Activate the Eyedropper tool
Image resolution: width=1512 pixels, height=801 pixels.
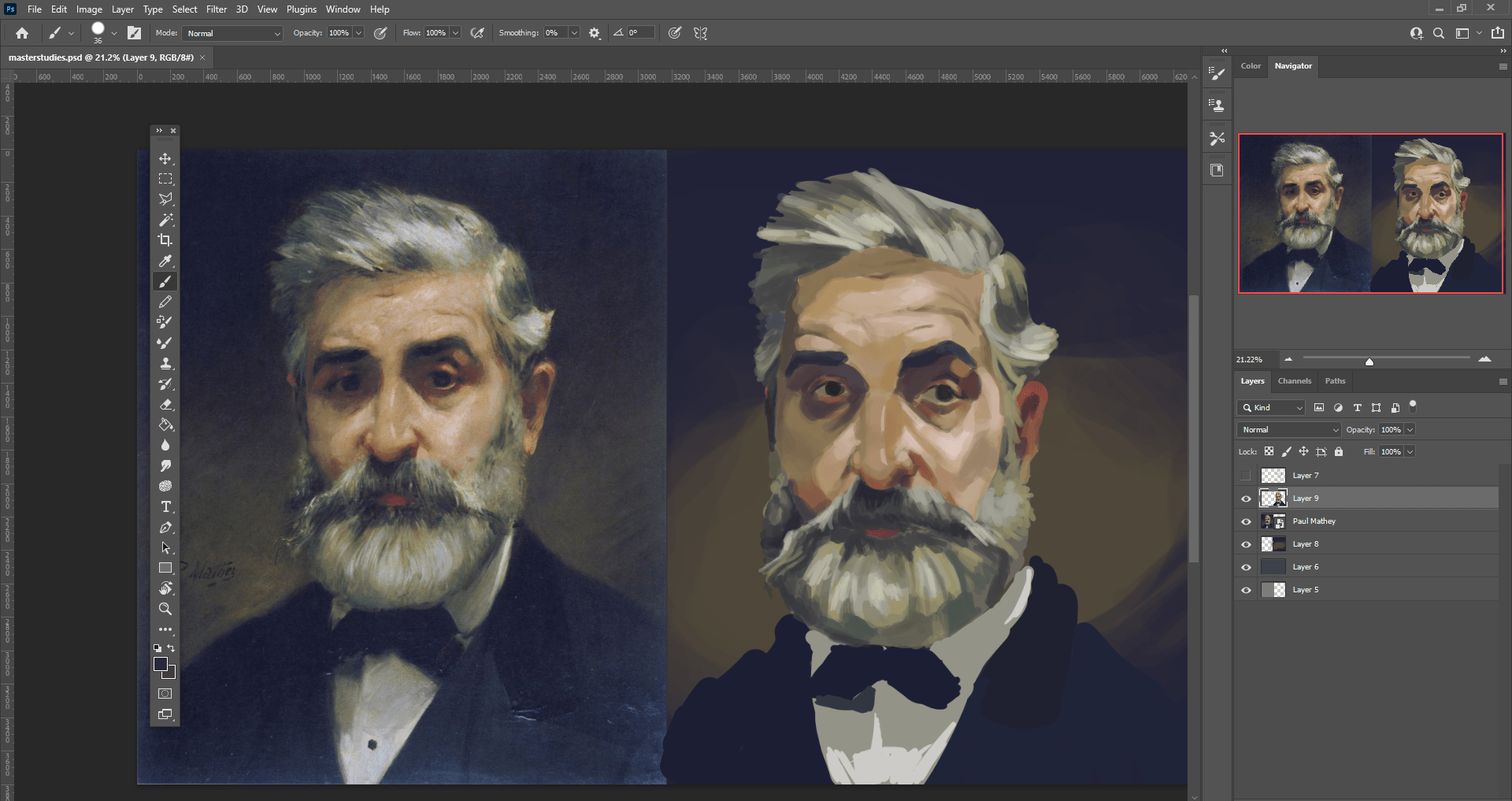tap(165, 261)
